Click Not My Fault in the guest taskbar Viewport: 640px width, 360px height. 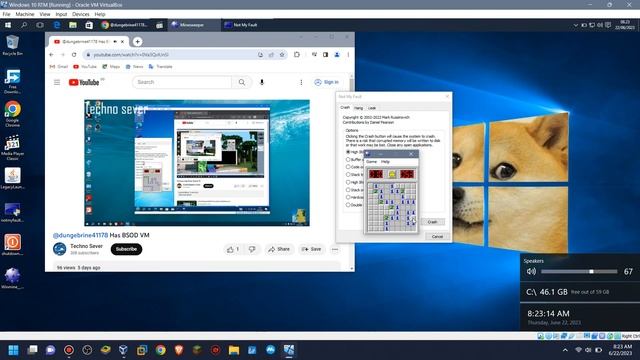click(247, 25)
